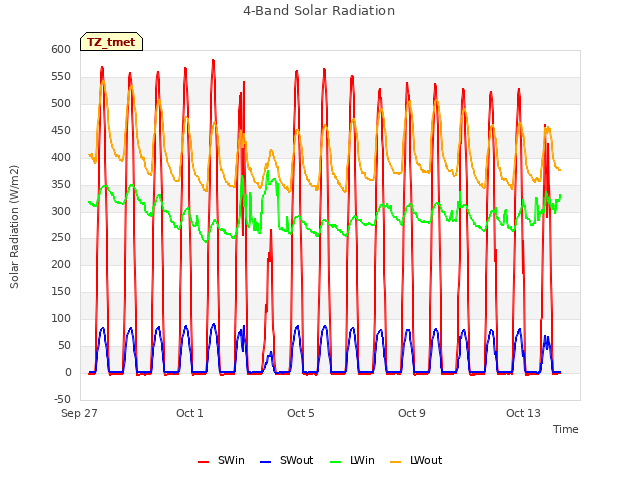Screen dimensions: 640x480
Task: Click the Oct 5 x-axis tick label
Action: tap(301, 413)
